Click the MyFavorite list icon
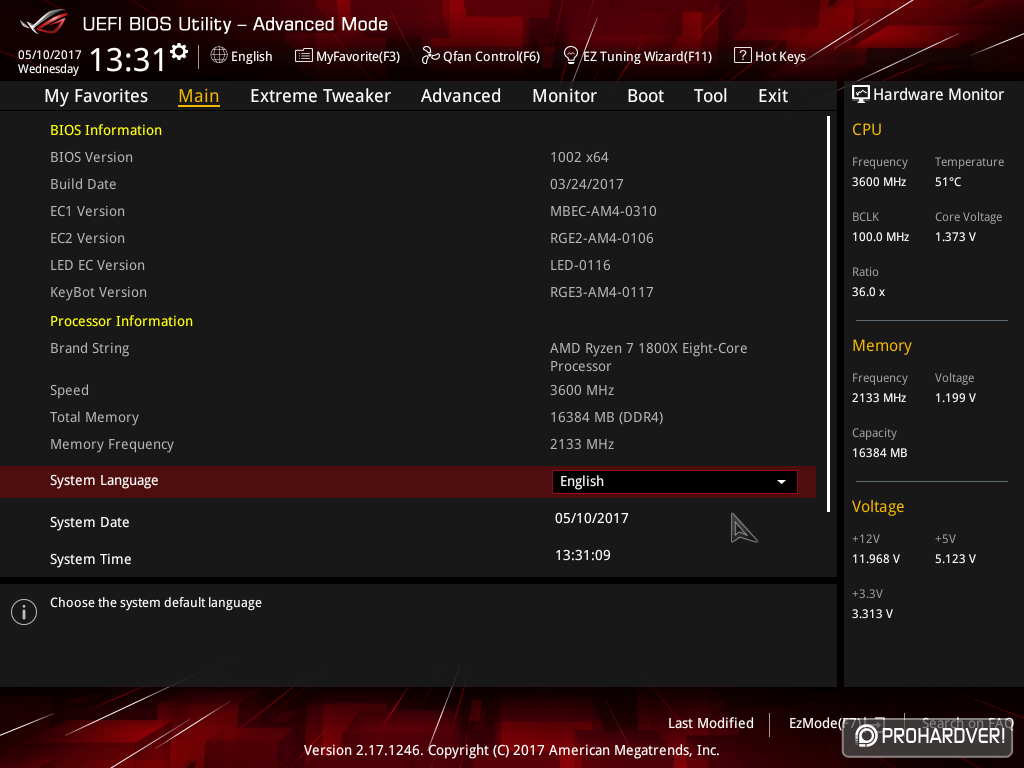The width and height of the screenshot is (1024, 768). click(x=304, y=56)
